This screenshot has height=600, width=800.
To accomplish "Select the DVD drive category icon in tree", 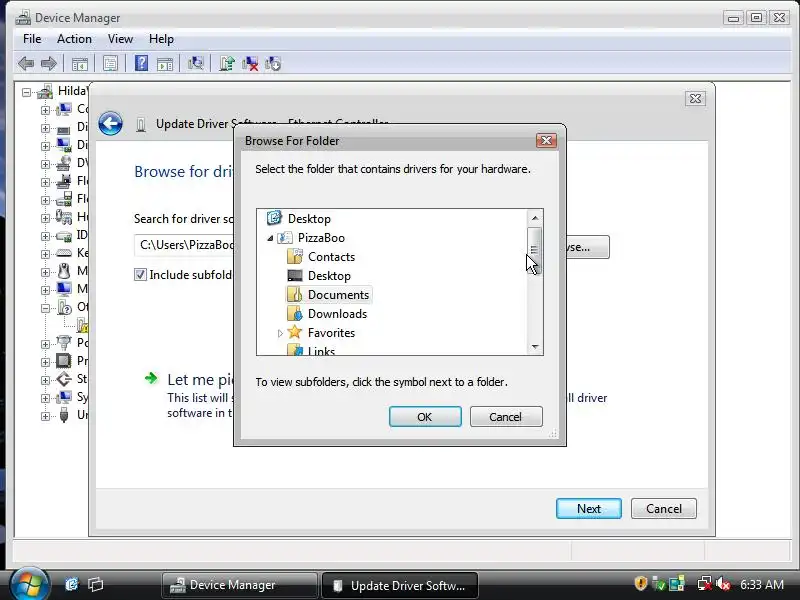I will [x=64, y=163].
